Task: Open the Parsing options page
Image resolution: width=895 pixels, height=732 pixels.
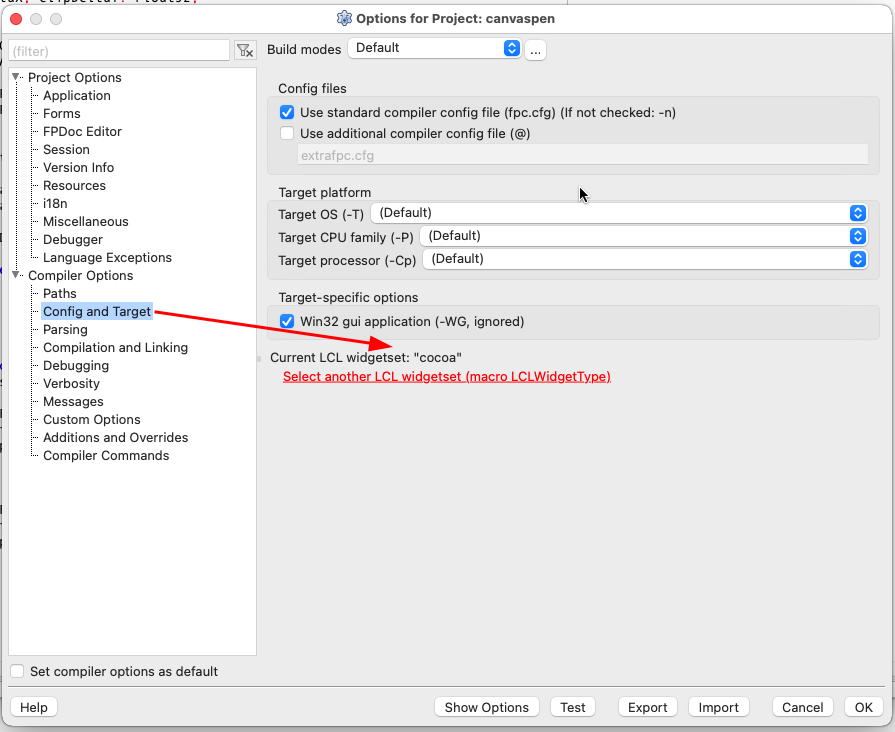Action: click(x=65, y=329)
